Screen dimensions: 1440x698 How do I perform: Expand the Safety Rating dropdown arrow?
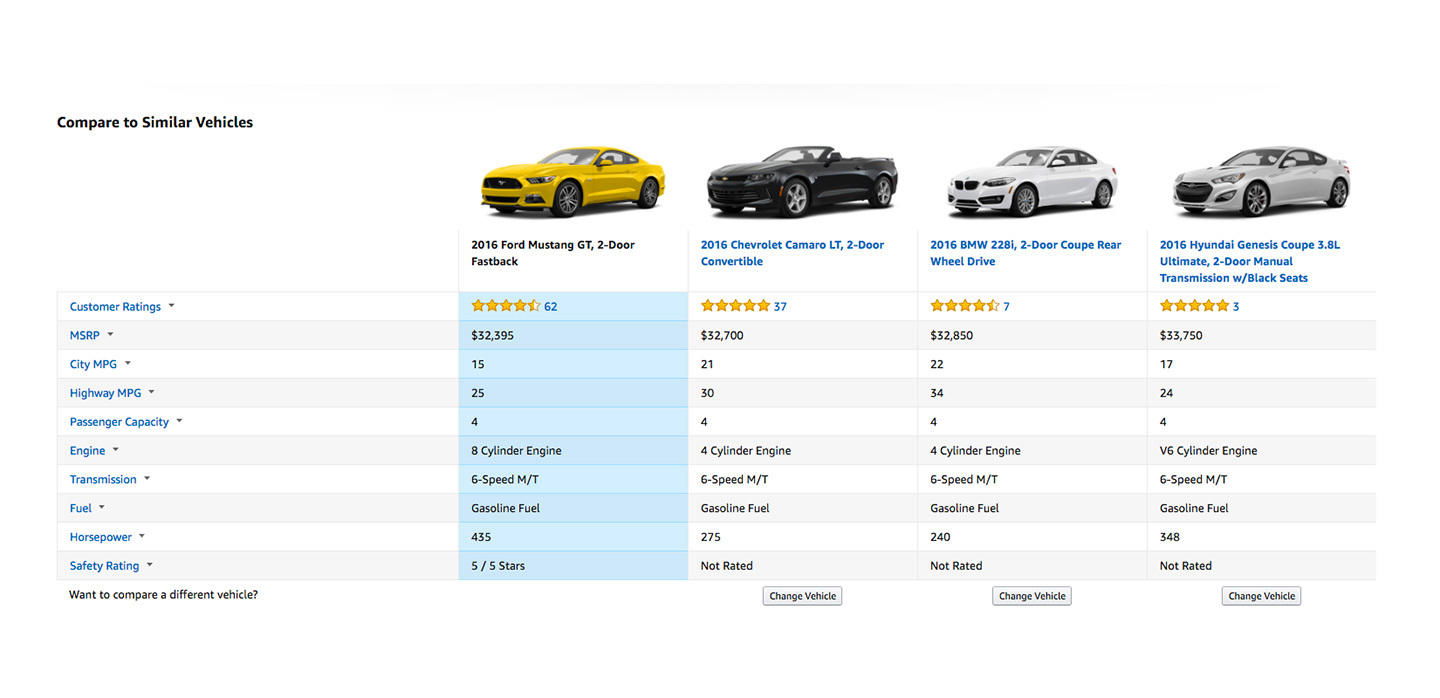(x=149, y=565)
